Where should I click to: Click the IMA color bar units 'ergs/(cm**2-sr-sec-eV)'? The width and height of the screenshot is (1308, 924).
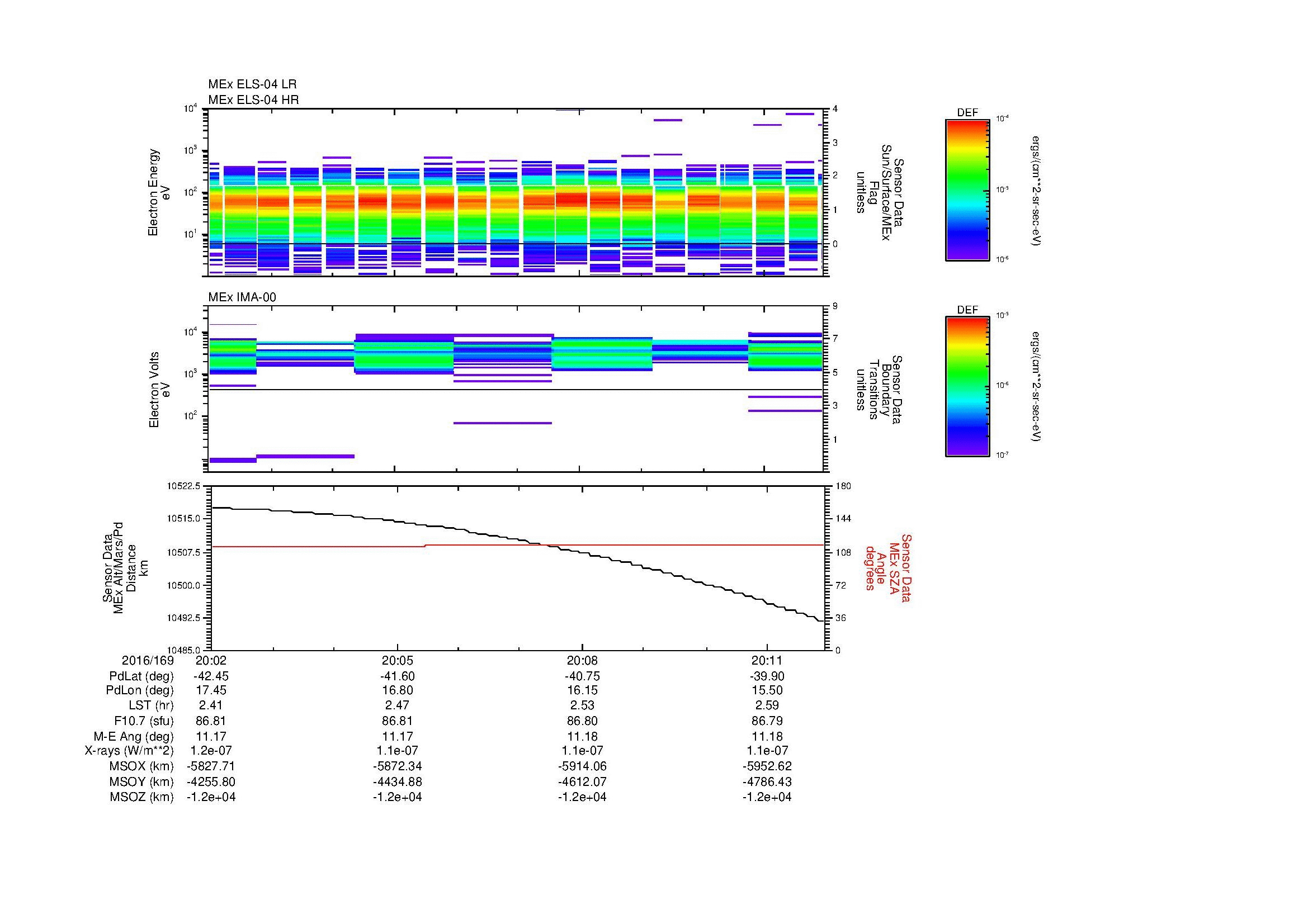tap(1036, 387)
